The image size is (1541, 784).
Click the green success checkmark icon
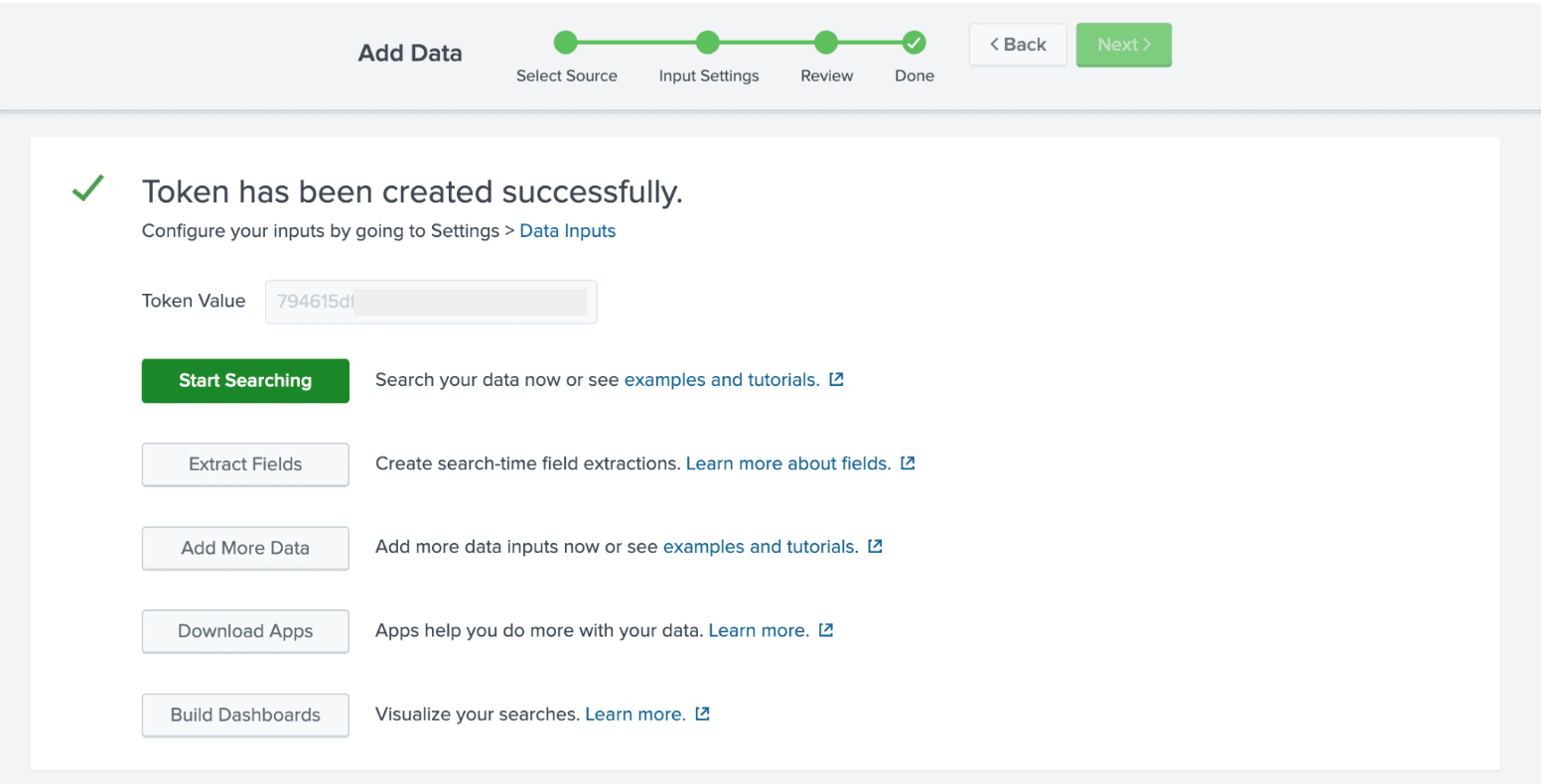(86, 188)
